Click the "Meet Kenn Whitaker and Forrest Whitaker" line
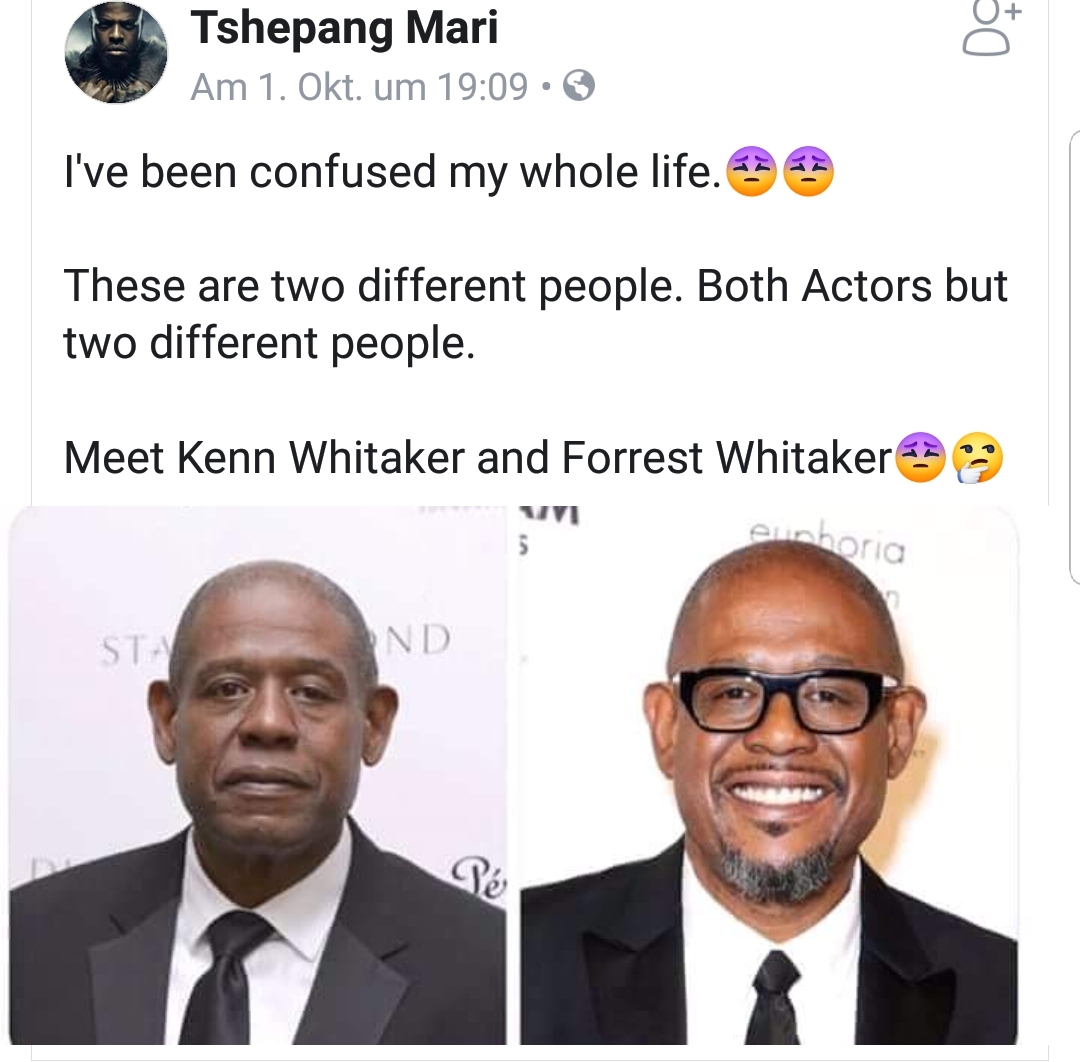The image size is (1080, 1062). click(x=477, y=459)
